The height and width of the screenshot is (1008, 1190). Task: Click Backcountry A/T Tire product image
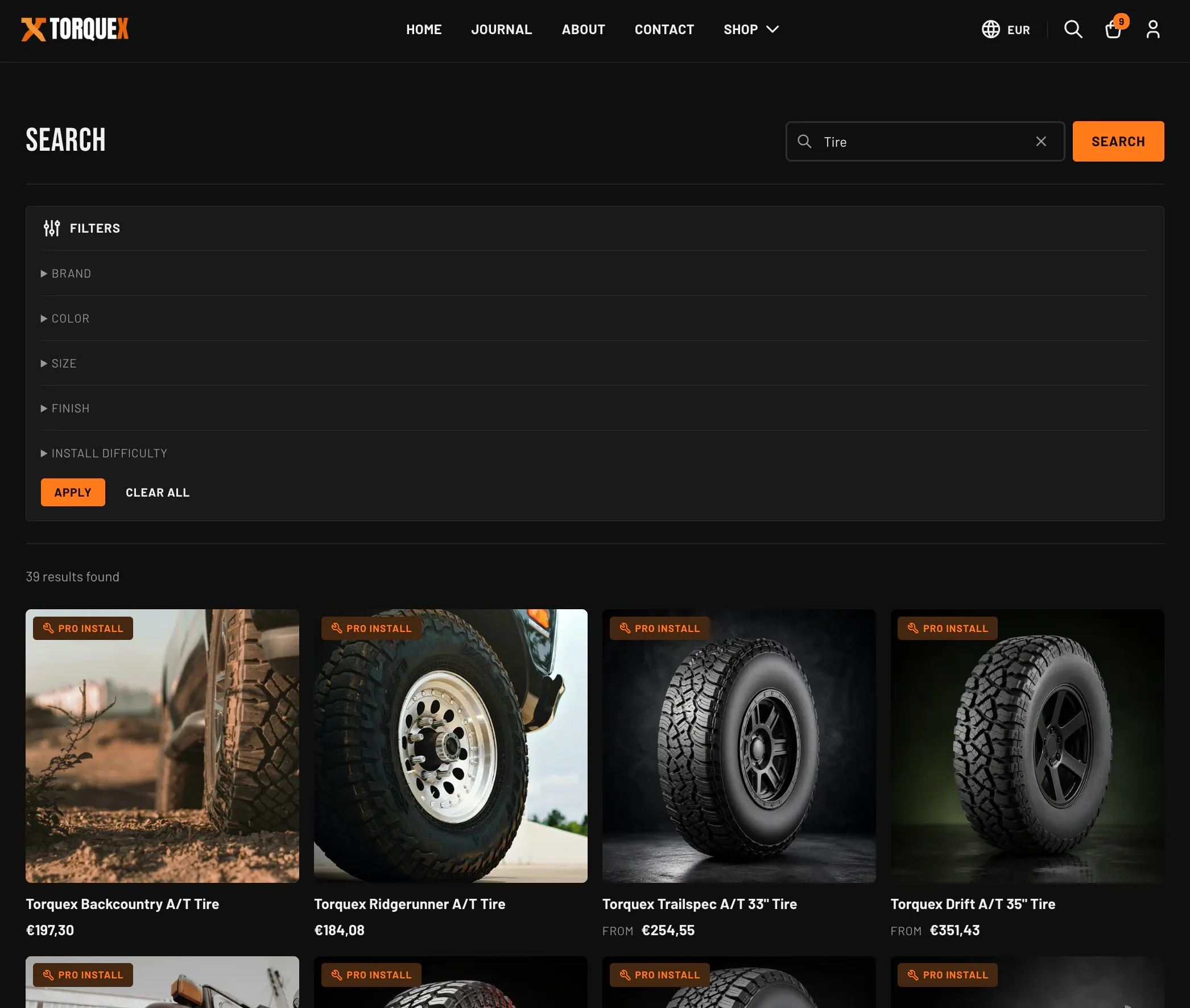pos(162,746)
